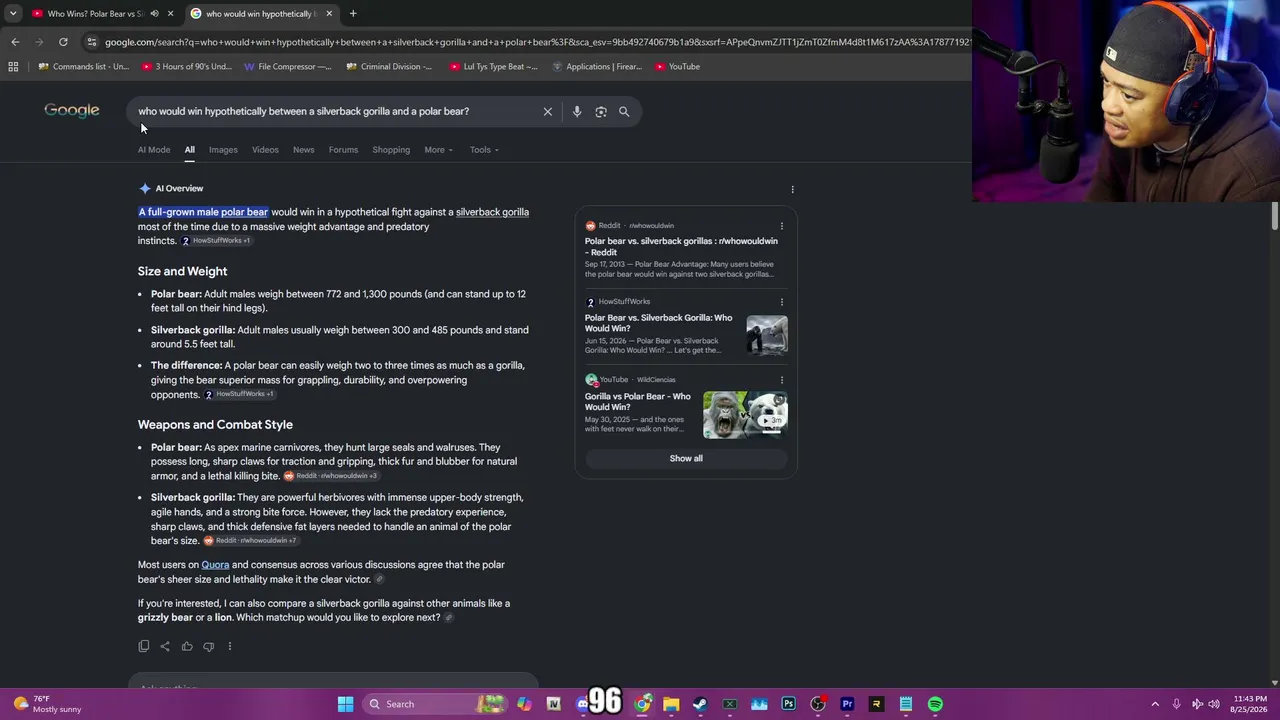Close the Google search results tab

click(x=329, y=14)
